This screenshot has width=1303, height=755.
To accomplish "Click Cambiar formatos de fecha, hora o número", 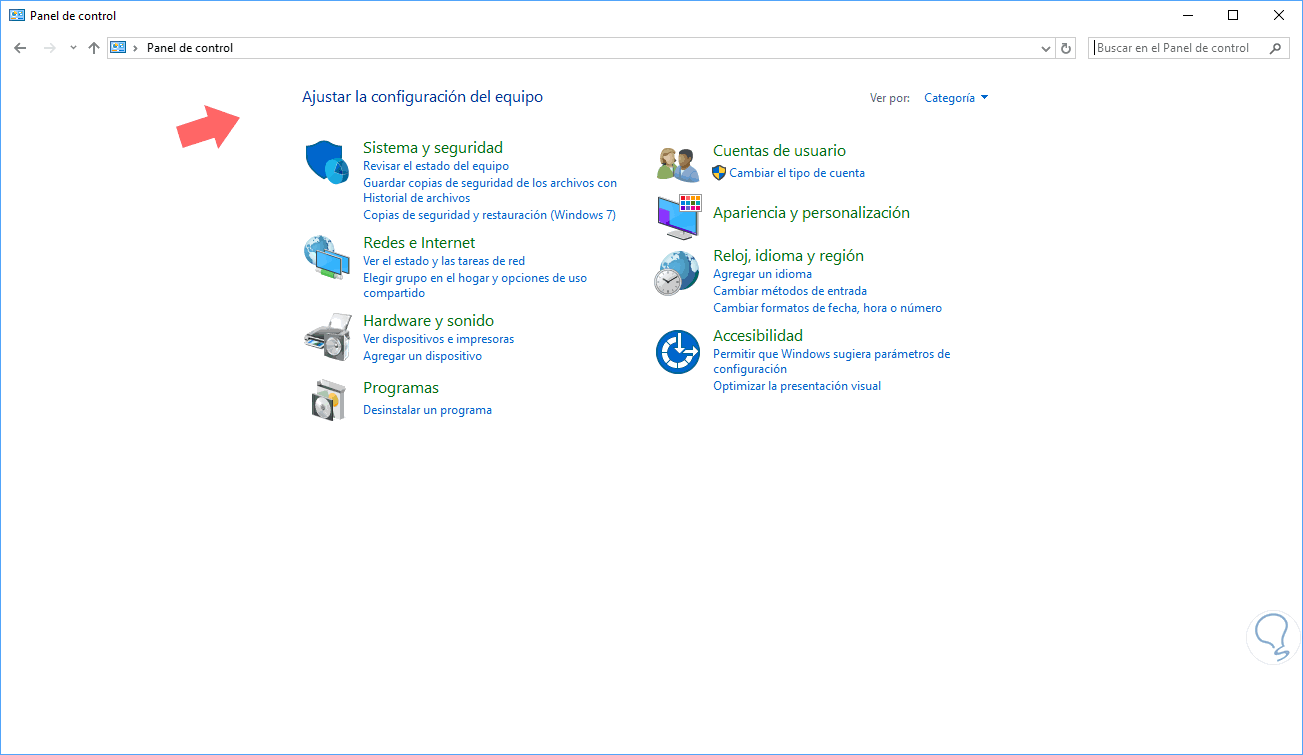I will (827, 308).
